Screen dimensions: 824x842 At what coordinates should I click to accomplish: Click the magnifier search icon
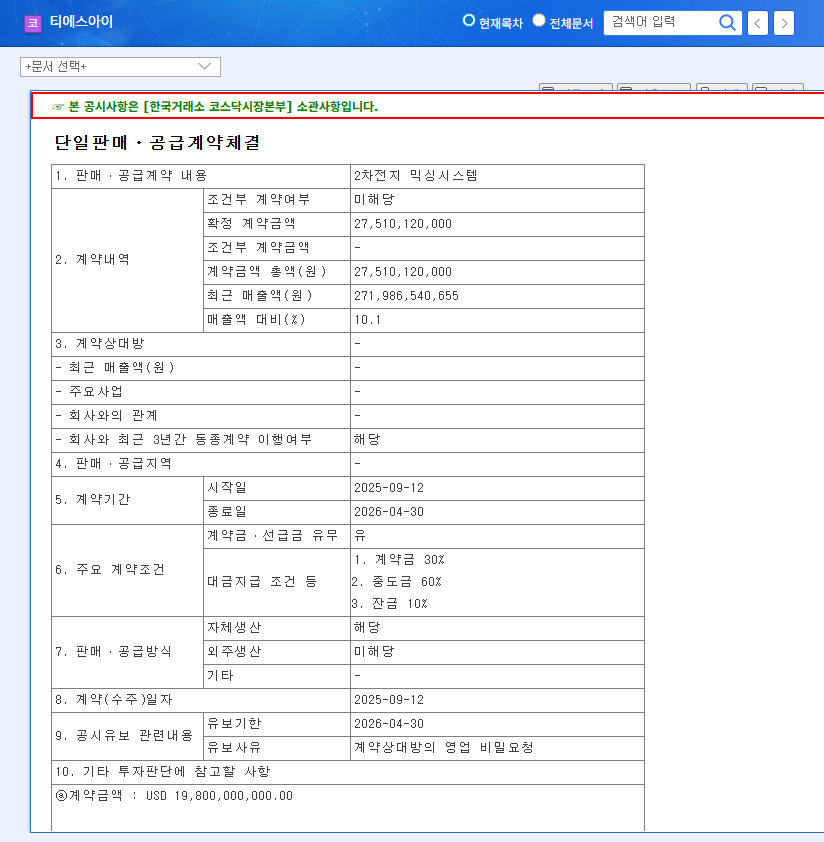point(727,23)
